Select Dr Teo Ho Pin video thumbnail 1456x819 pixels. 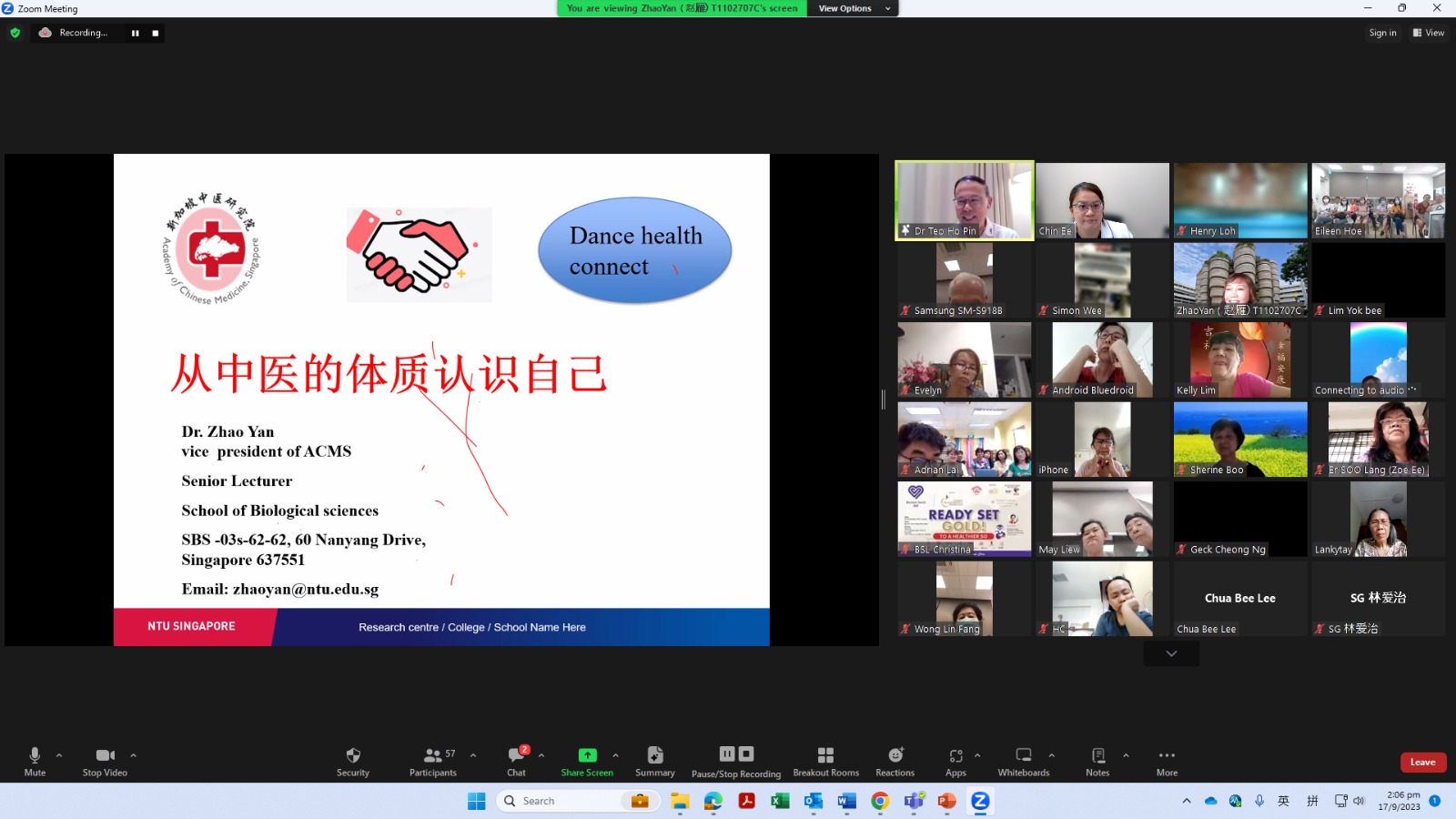pyautogui.click(x=965, y=200)
